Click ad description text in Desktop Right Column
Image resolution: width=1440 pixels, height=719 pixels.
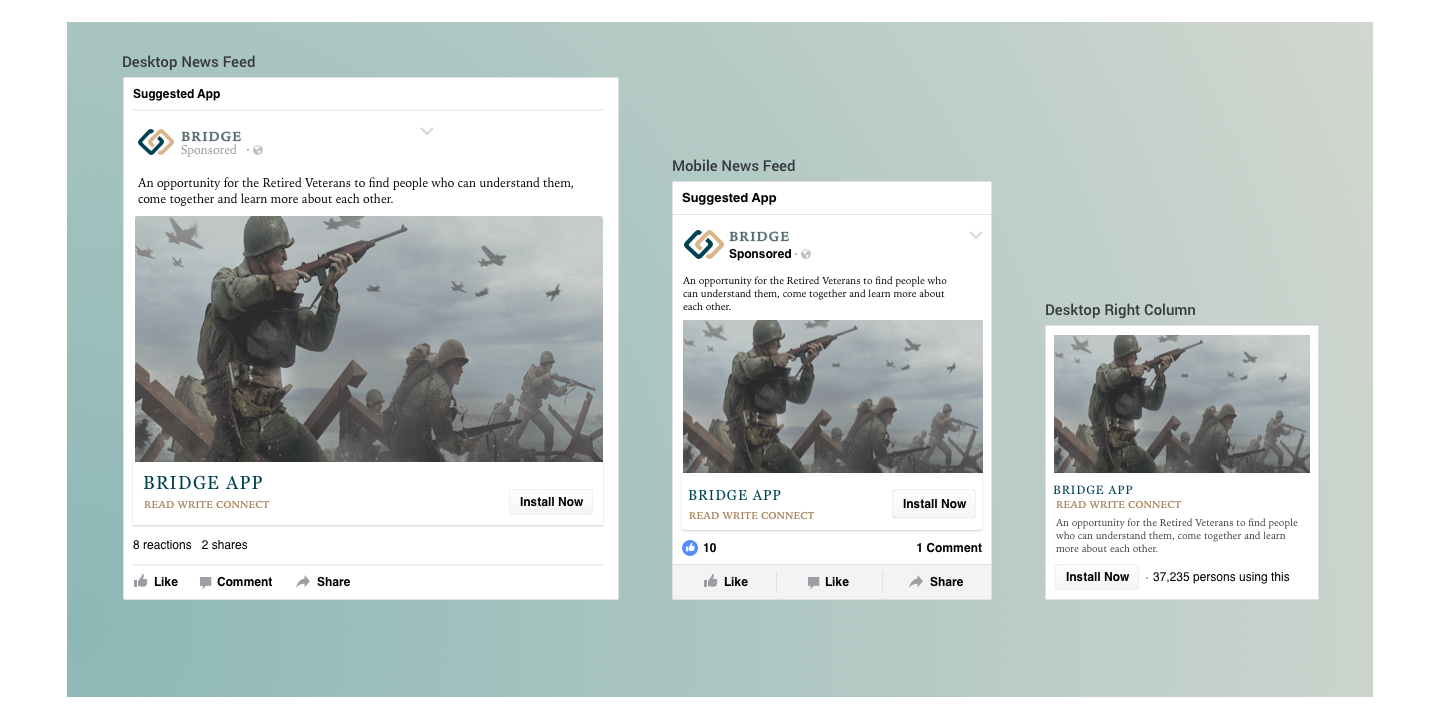1177,536
